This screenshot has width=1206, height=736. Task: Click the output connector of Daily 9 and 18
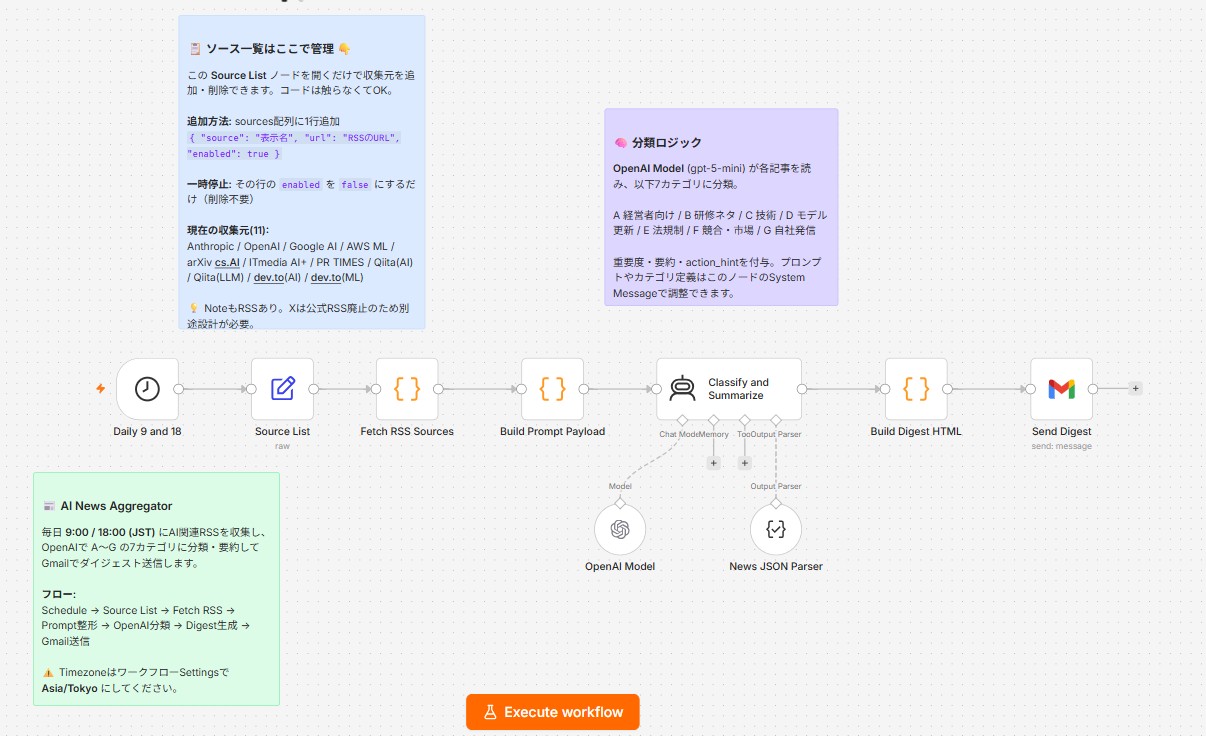(179, 389)
